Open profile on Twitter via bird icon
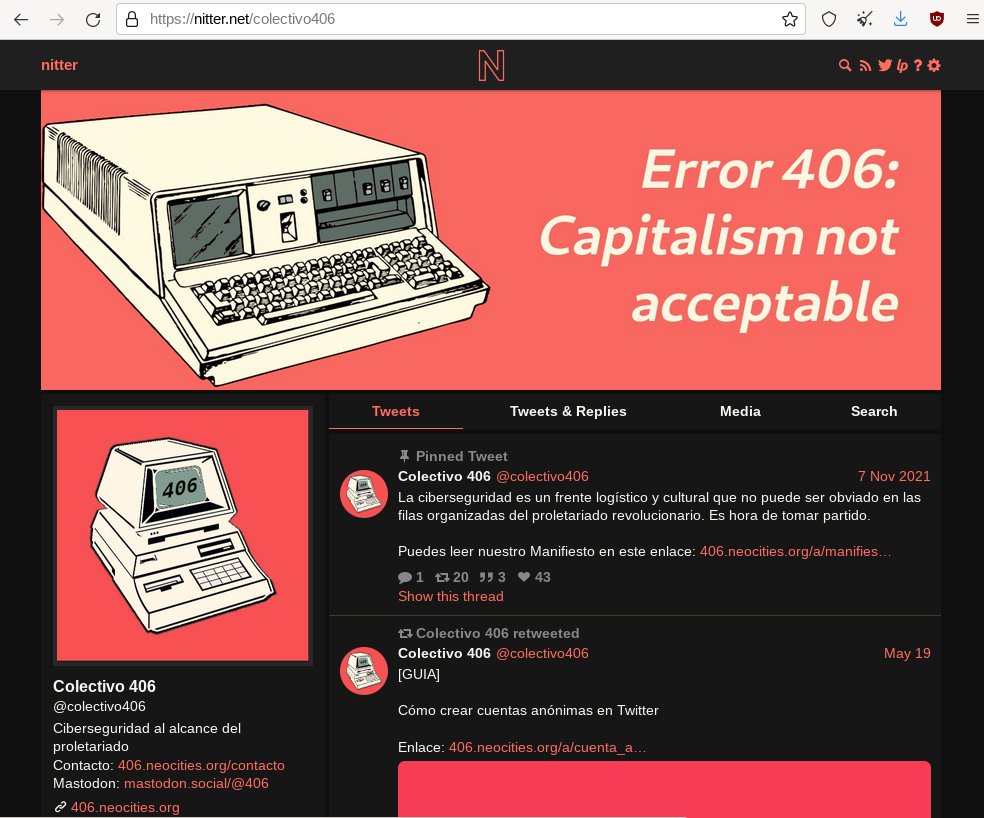Screen dimensions: 984x818 tap(885, 65)
